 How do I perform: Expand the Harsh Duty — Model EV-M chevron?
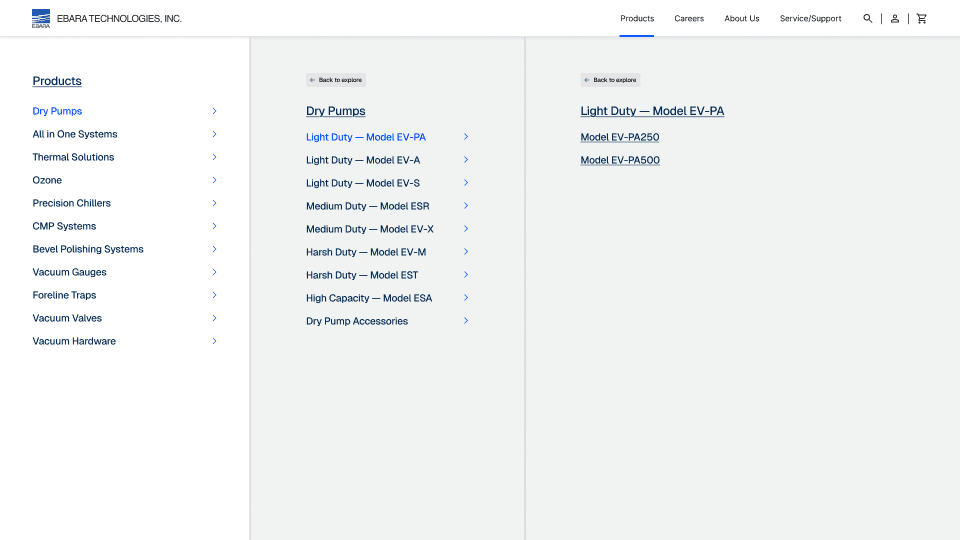pyautogui.click(x=466, y=252)
